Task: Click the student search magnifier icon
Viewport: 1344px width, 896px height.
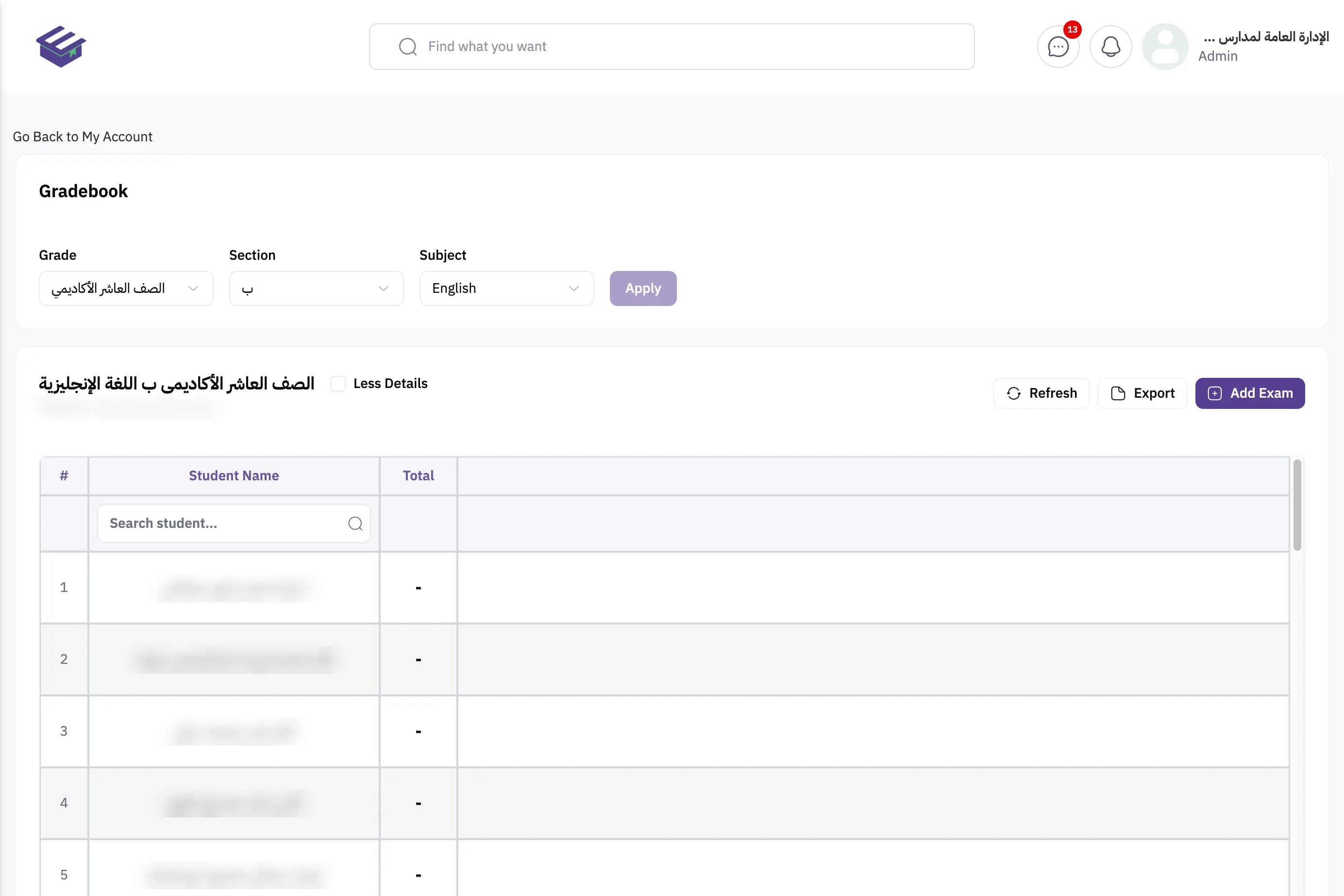Action: pyautogui.click(x=355, y=524)
